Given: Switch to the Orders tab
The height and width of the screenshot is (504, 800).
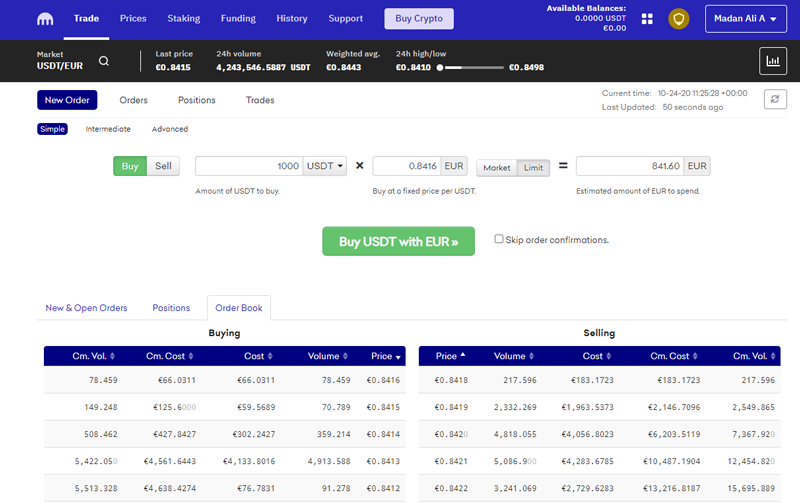Looking at the screenshot, I should click(134, 100).
